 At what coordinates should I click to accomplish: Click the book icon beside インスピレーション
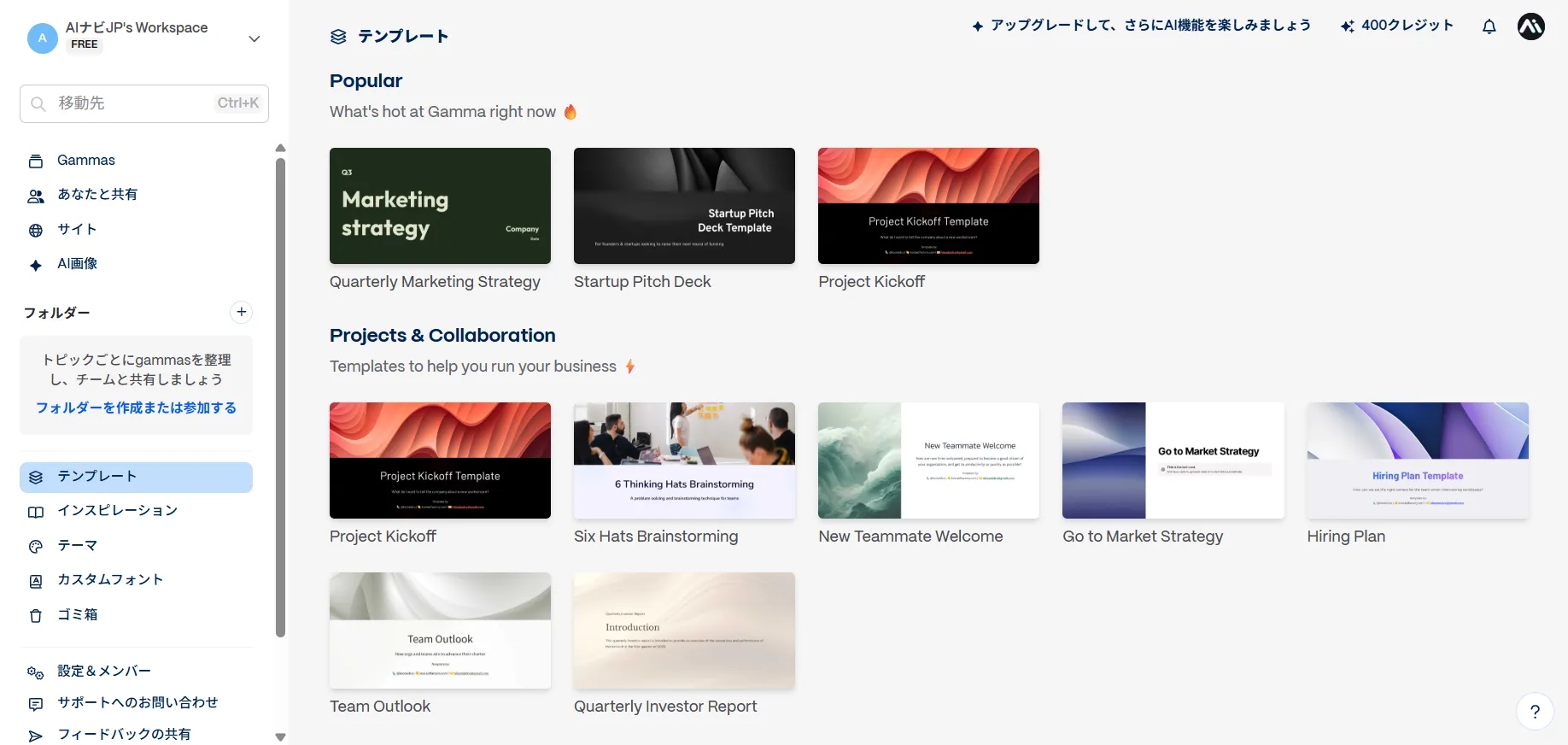pyautogui.click(x=36, y=512)
